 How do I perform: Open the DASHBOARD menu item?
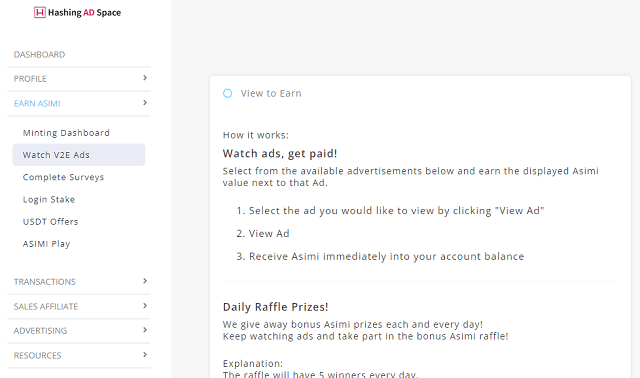coord(39,55)
